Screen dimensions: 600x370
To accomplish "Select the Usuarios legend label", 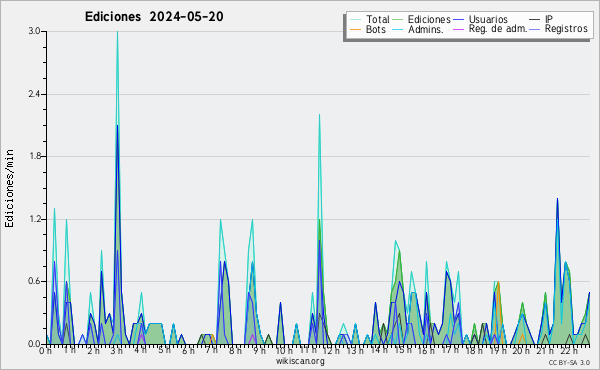I will point(488,19).
